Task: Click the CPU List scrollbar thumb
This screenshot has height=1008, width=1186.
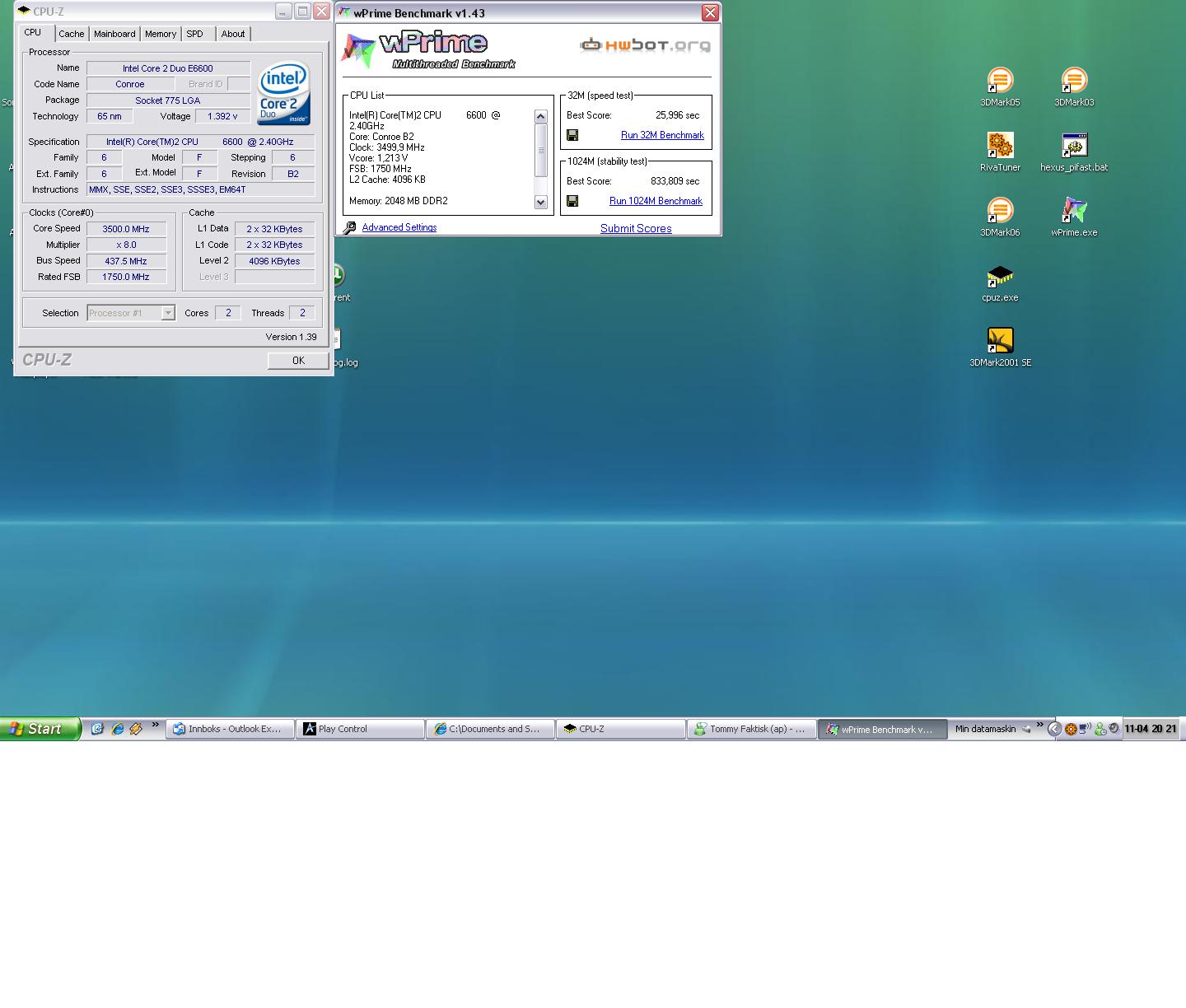Action: coord(541,150)
